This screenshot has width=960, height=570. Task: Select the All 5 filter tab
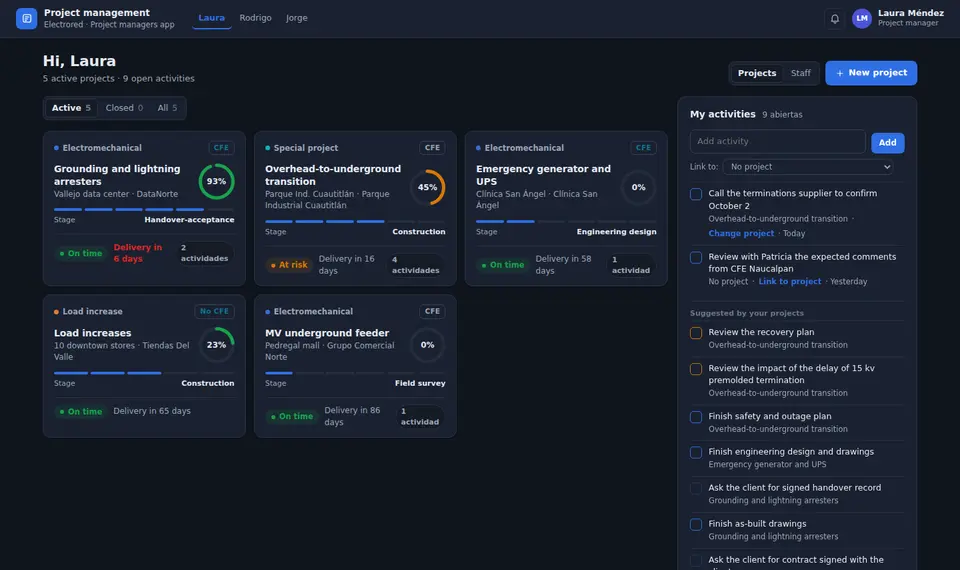point(167,108)
